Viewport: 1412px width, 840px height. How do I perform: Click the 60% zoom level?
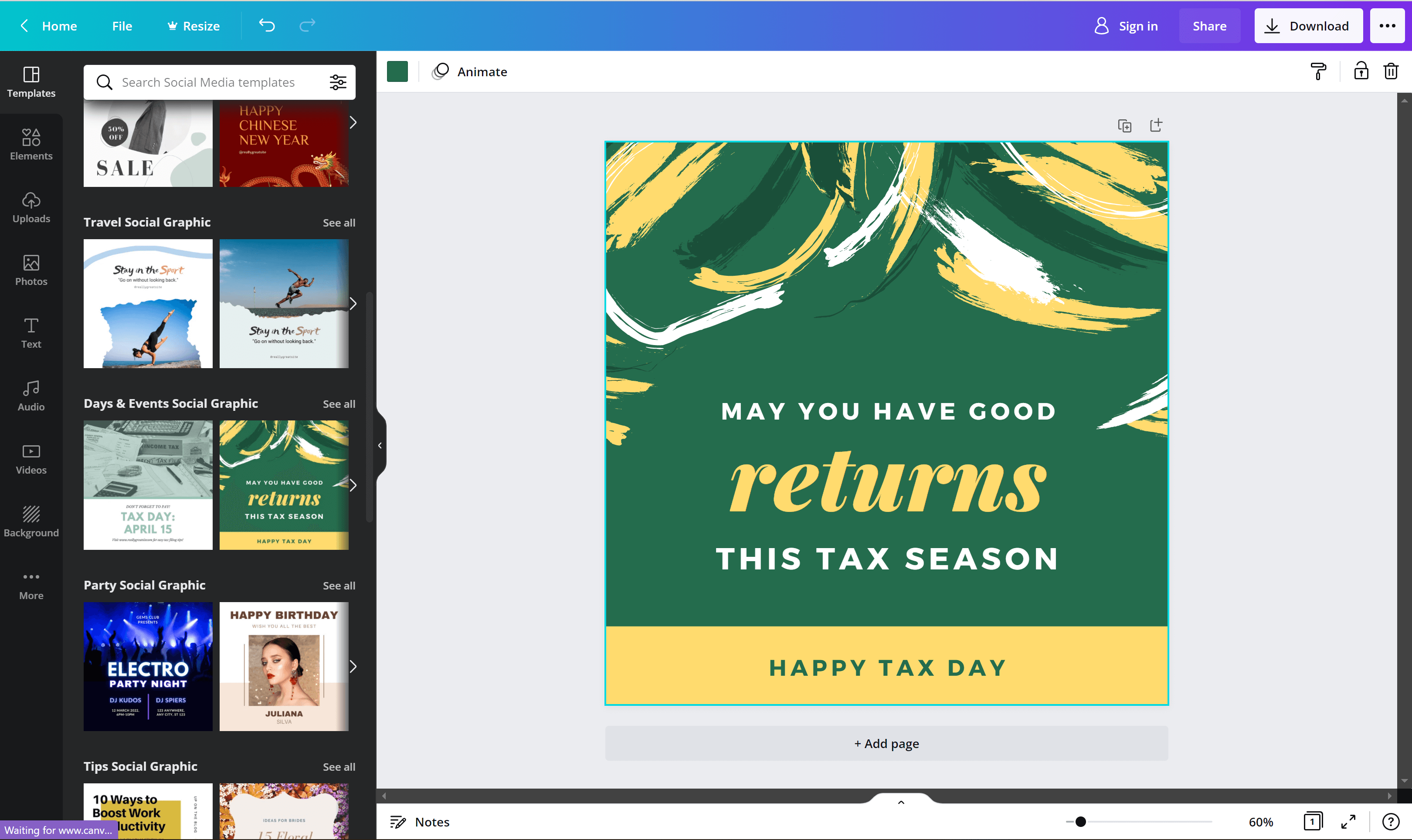[x=1261, y=822]
